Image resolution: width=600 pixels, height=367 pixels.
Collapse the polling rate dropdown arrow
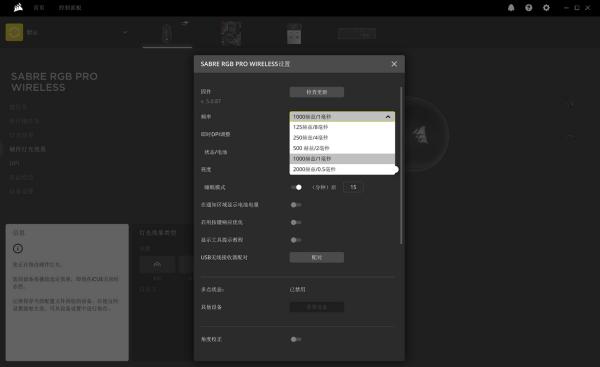click(388, 117)
